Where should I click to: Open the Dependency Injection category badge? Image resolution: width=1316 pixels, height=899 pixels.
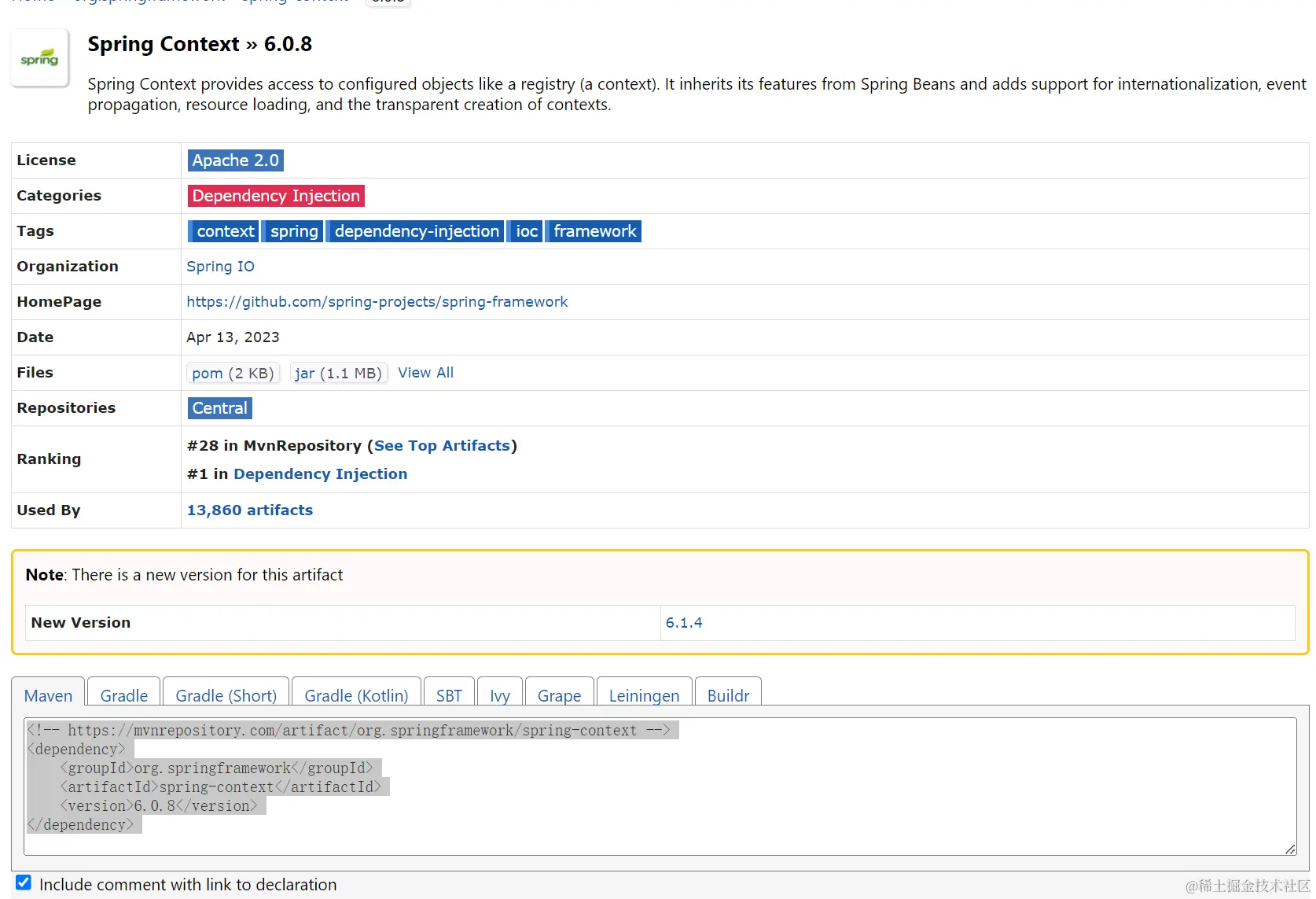coord(276,196)
